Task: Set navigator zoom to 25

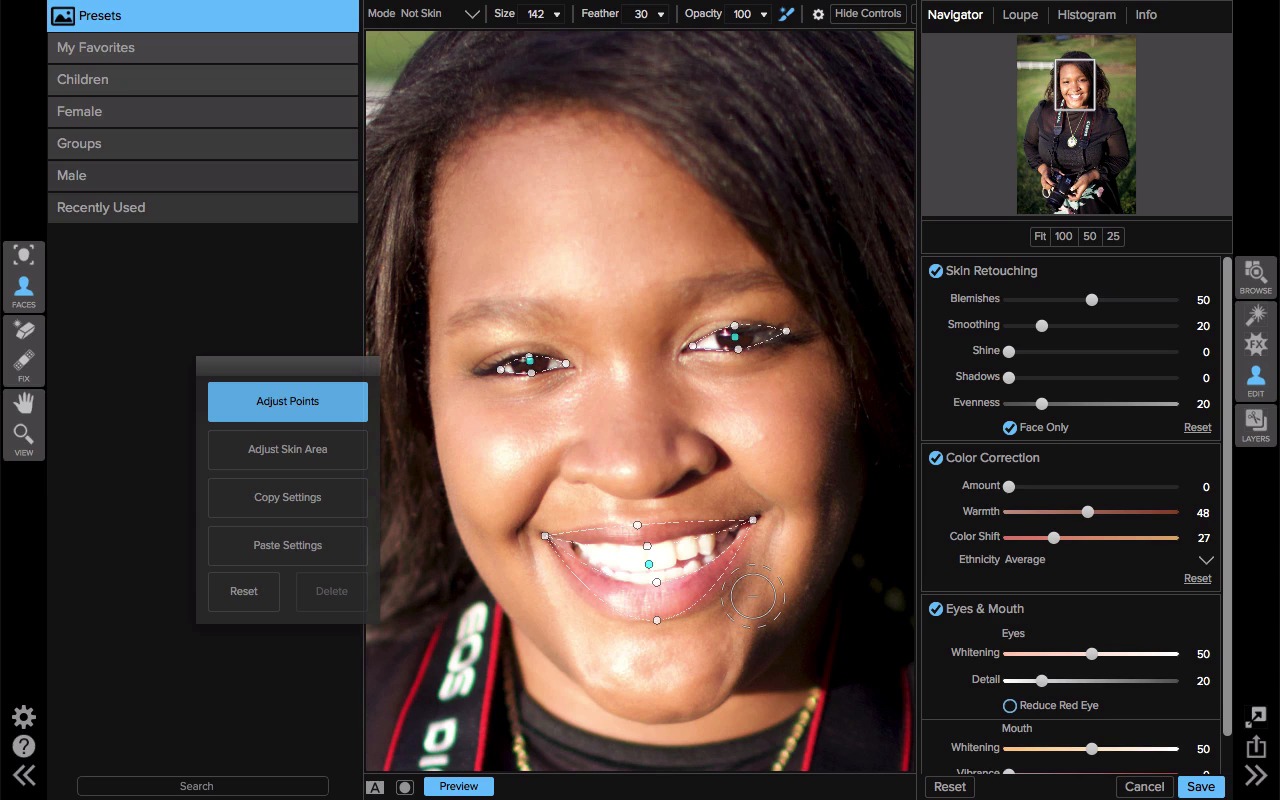Action: [1113, 237]
